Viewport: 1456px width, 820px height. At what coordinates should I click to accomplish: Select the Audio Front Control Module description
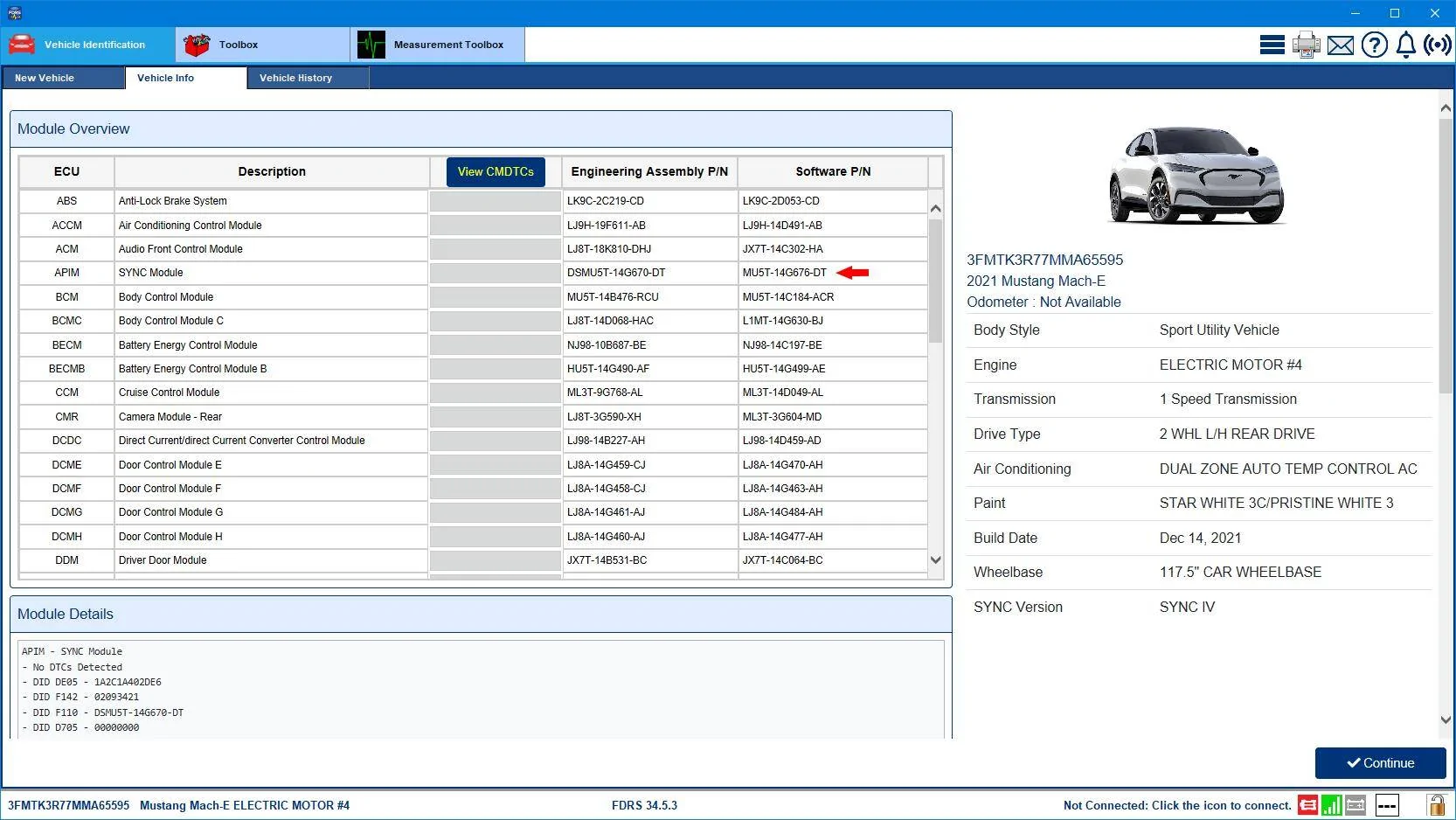point(181,249)
